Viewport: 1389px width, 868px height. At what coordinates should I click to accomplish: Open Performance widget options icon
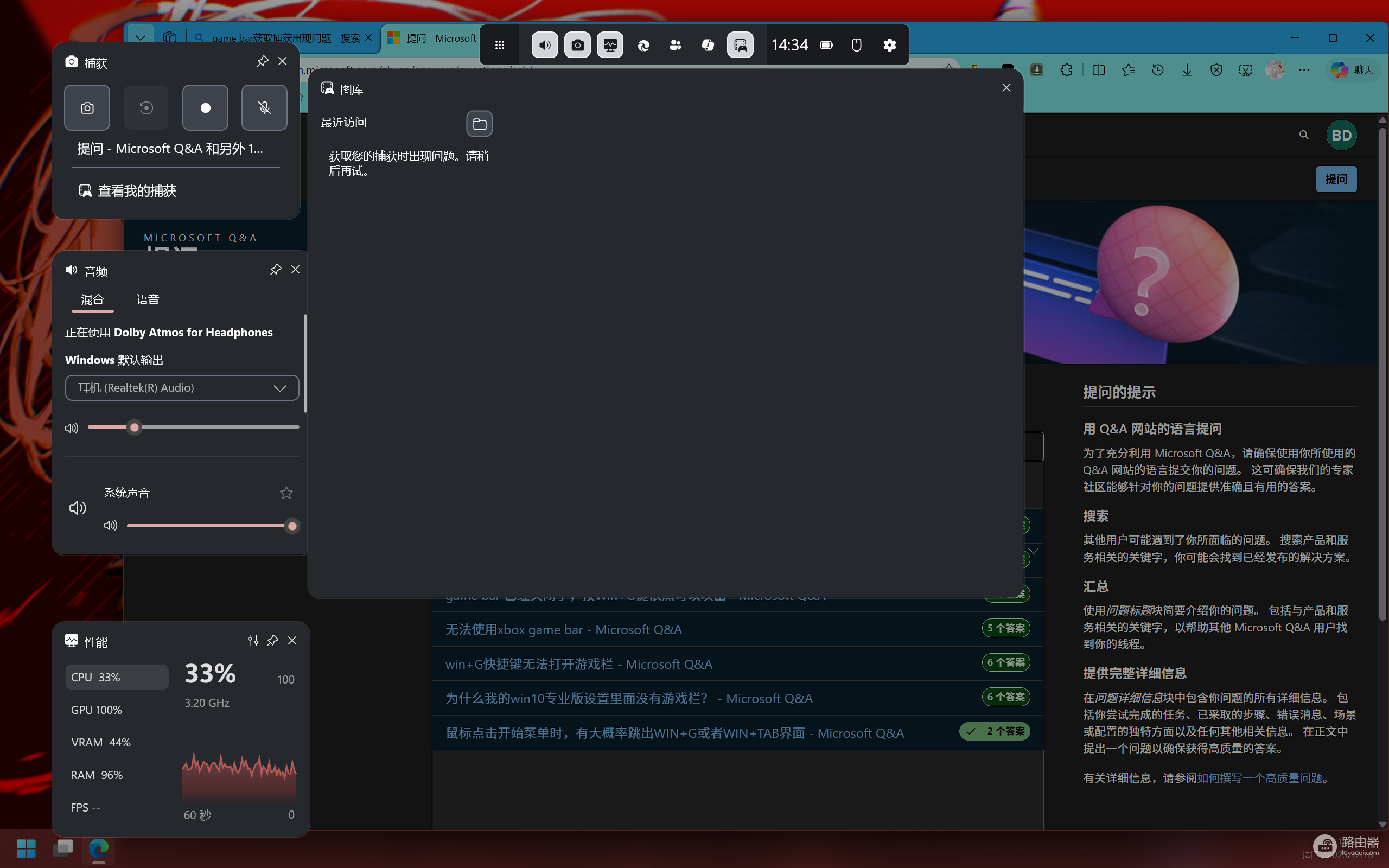(252, 641)
